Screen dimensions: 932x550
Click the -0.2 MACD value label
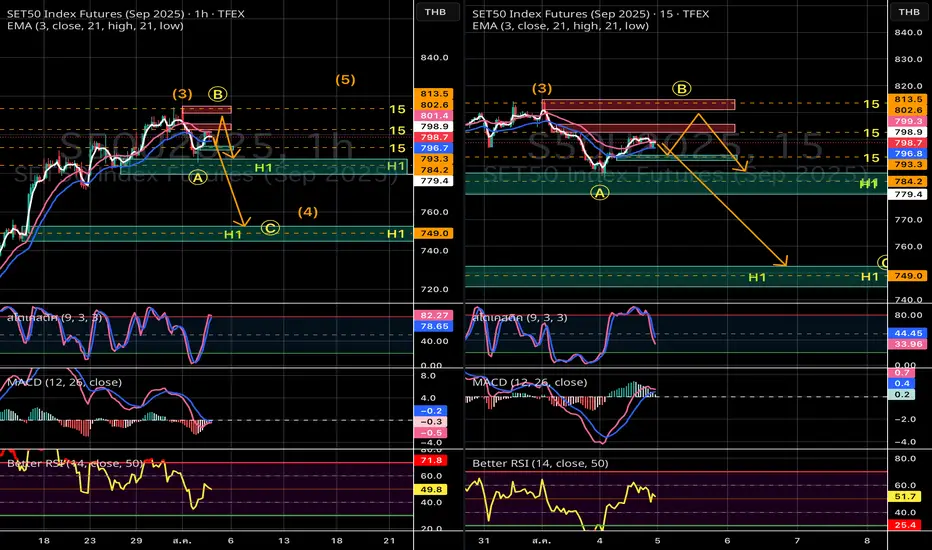(430, 411)
